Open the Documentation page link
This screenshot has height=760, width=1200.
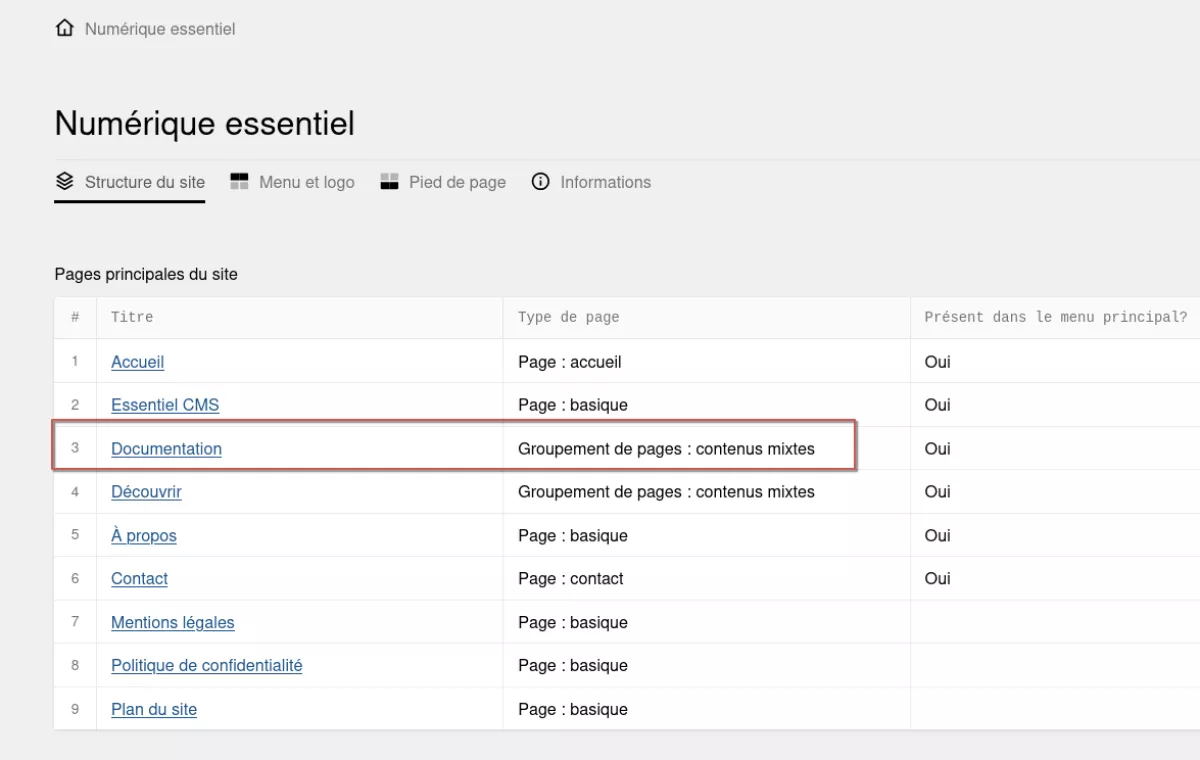coord(167,449)
